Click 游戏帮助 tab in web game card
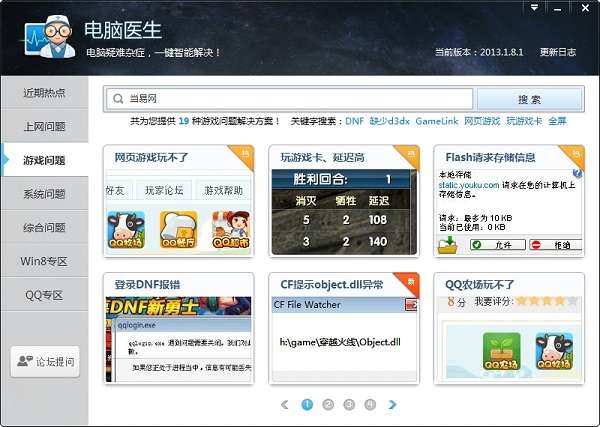The height and width of the screenshot is (427, 600). pos(223,190)
